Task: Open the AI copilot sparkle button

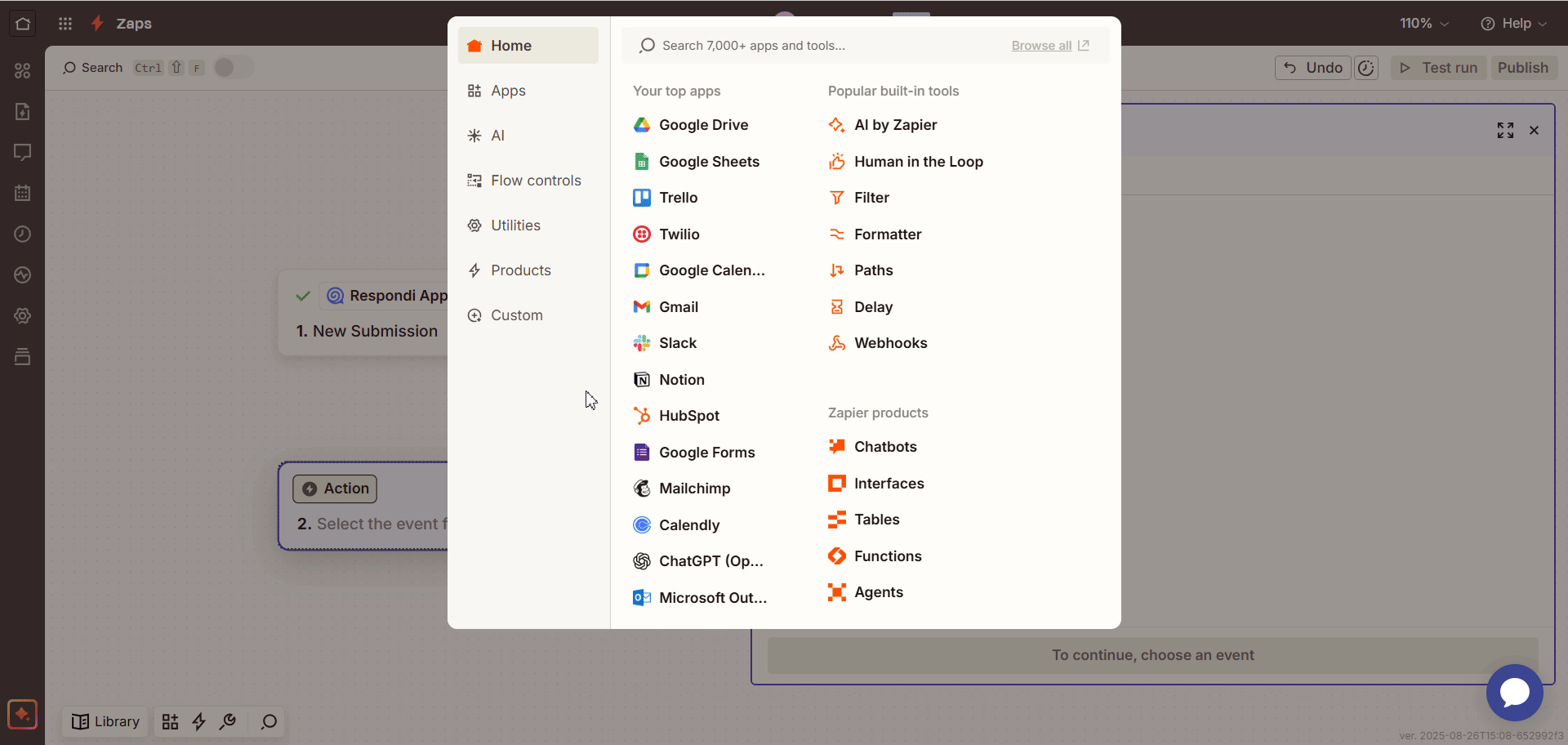Action: pos(22,714)
